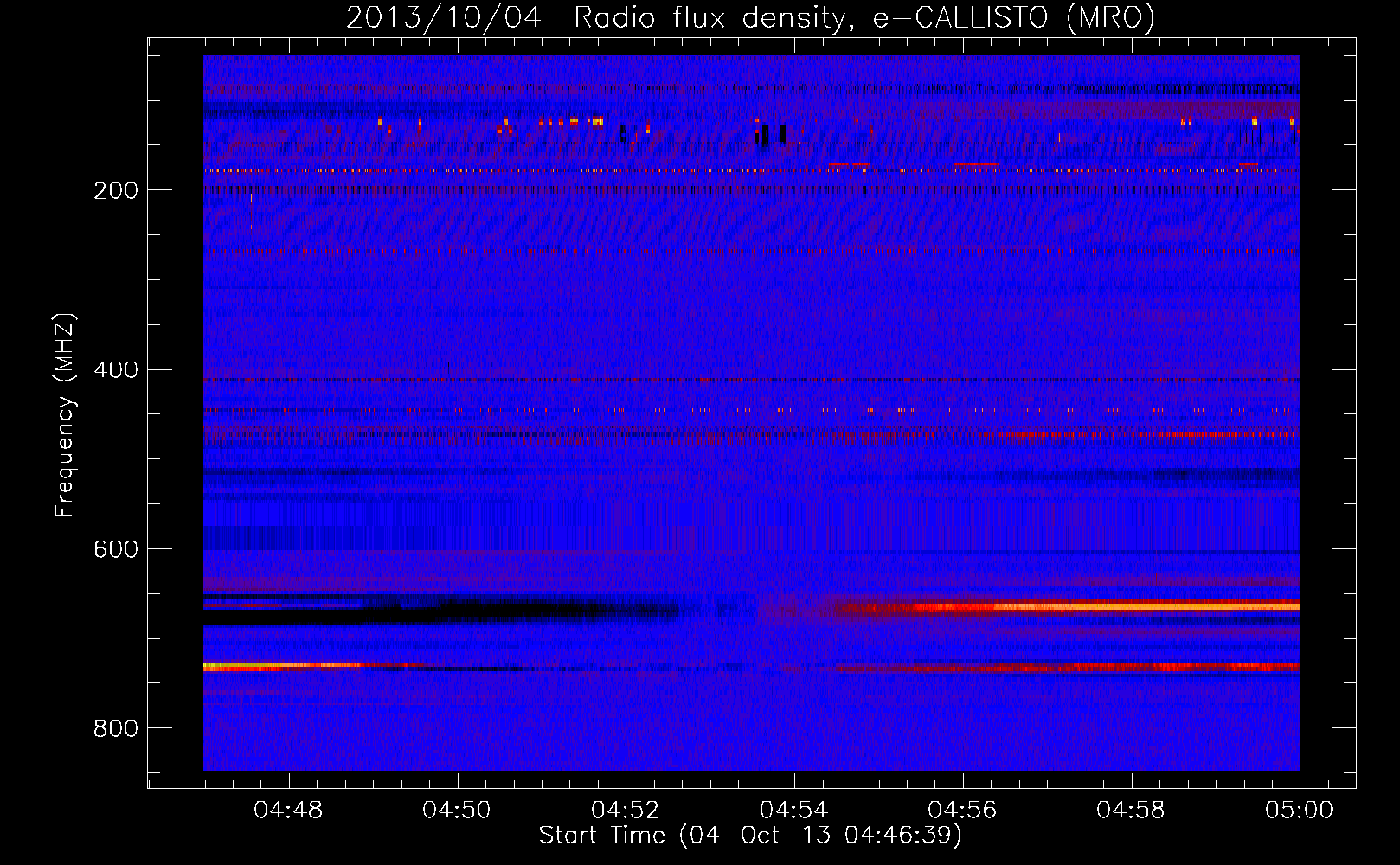
Task: Click the 04:58 time tick label
Action: 1131,811
